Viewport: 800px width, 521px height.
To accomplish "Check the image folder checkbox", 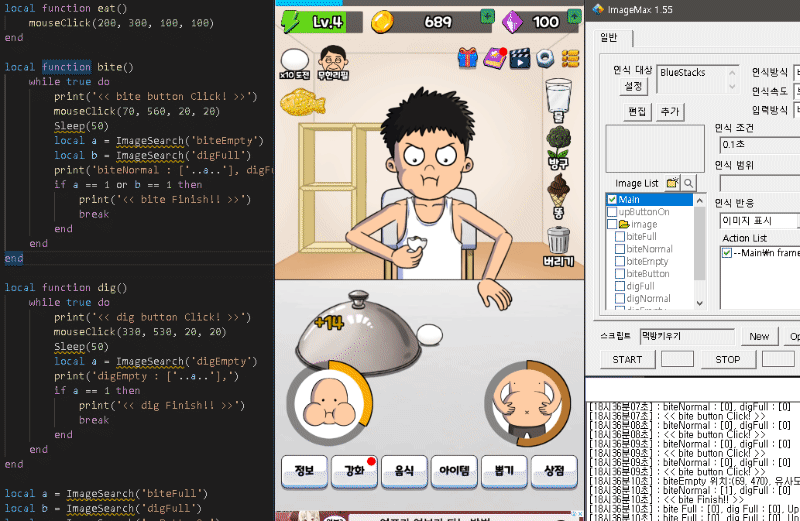I will tap(612, 225).
